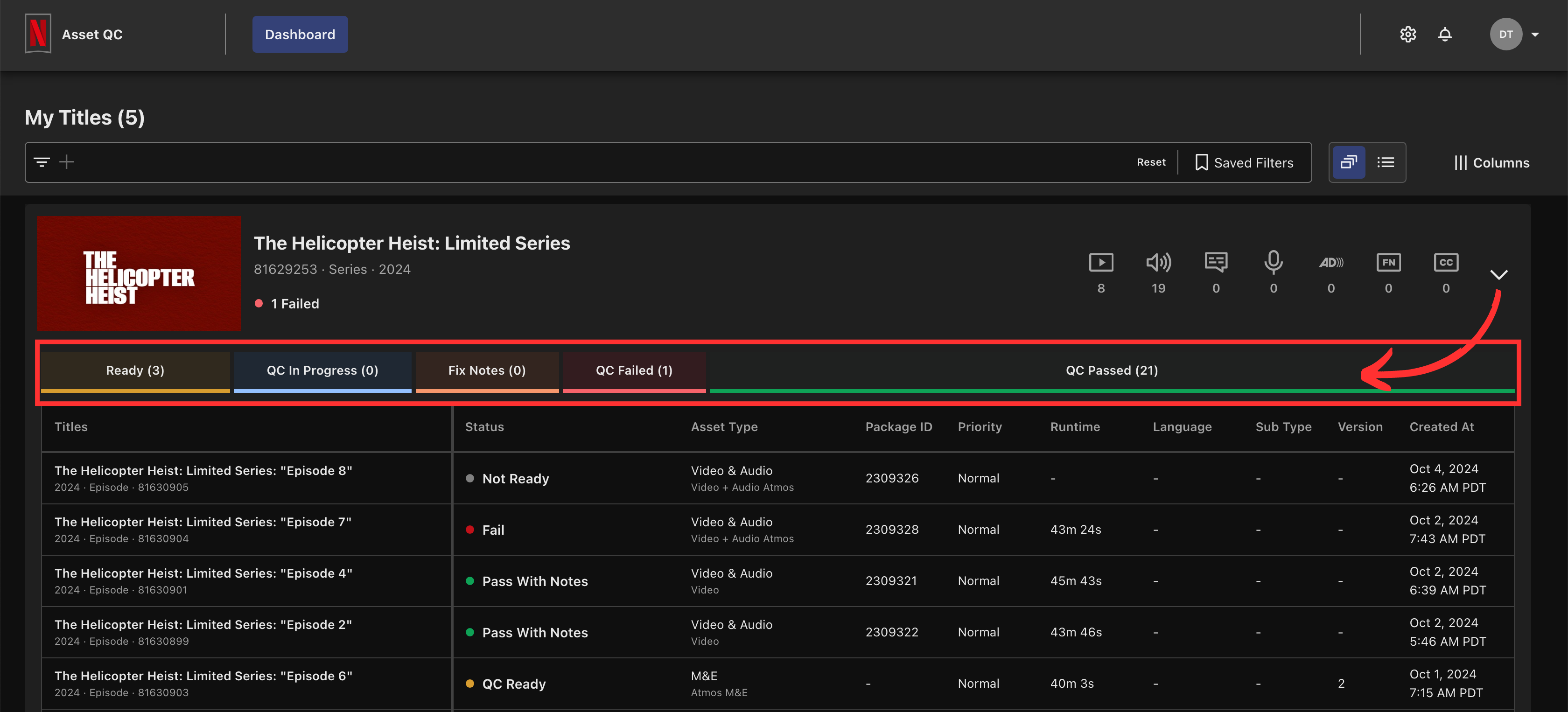This screenshot has width=1568, height=712.
Task: Select the QC Passed (21) tab
Action: (x=1112, y=371)
